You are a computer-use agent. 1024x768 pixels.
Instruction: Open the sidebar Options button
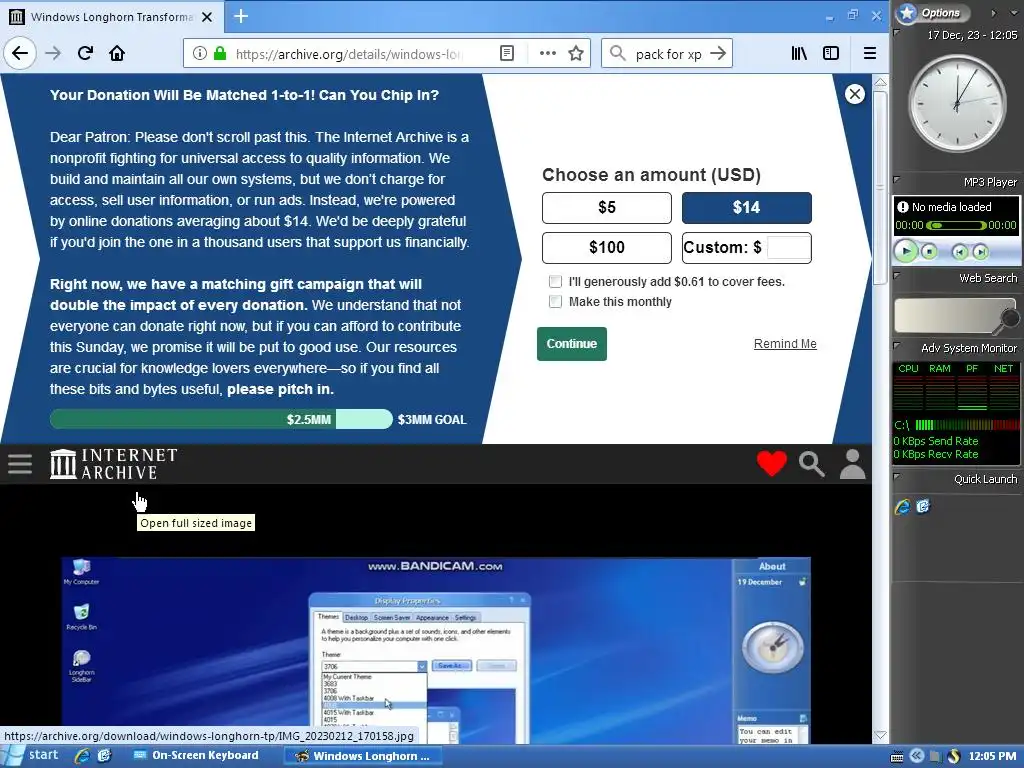(x=933, y=12)
